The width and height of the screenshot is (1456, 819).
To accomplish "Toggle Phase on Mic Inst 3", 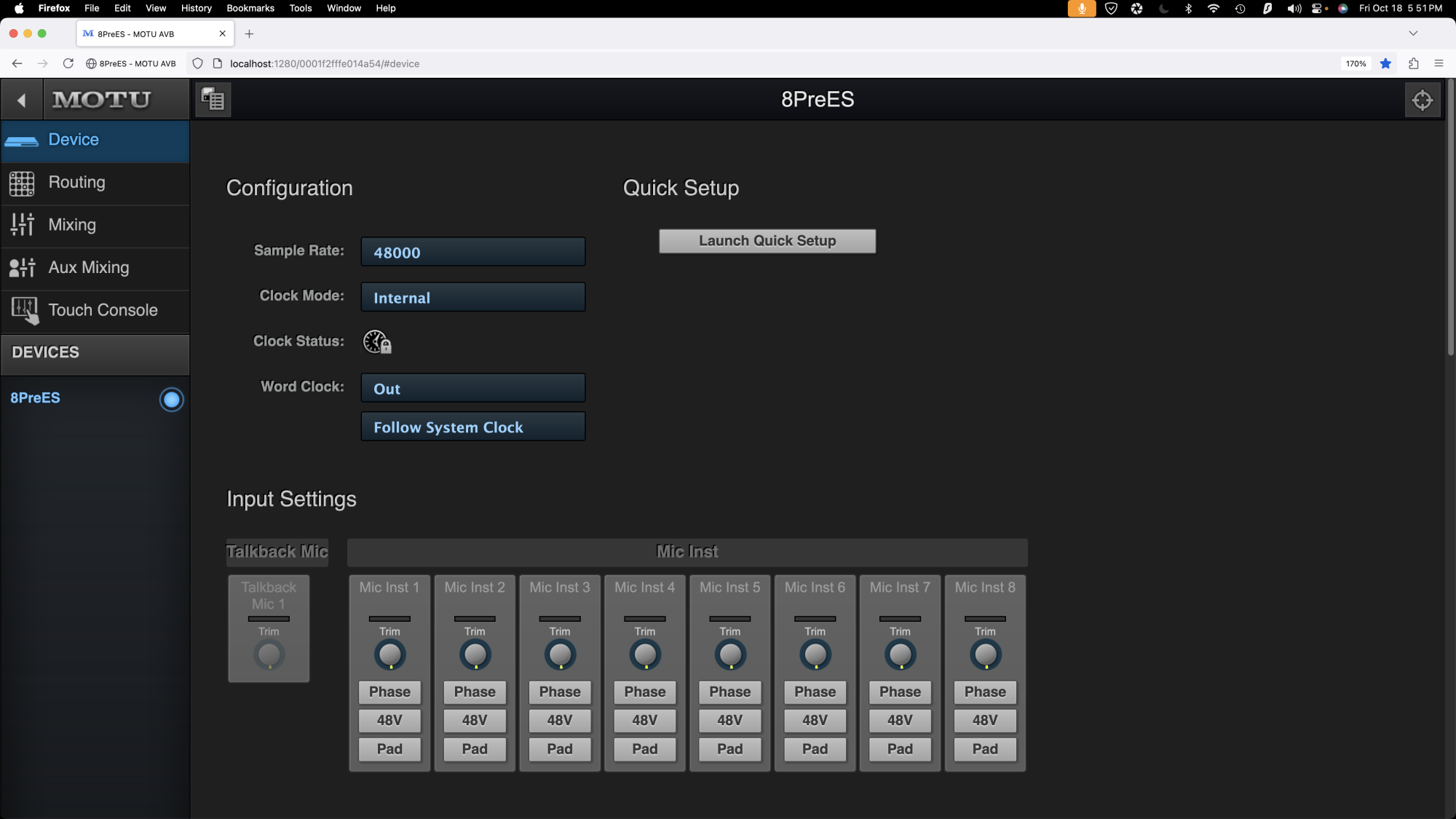I will point(560,692).
